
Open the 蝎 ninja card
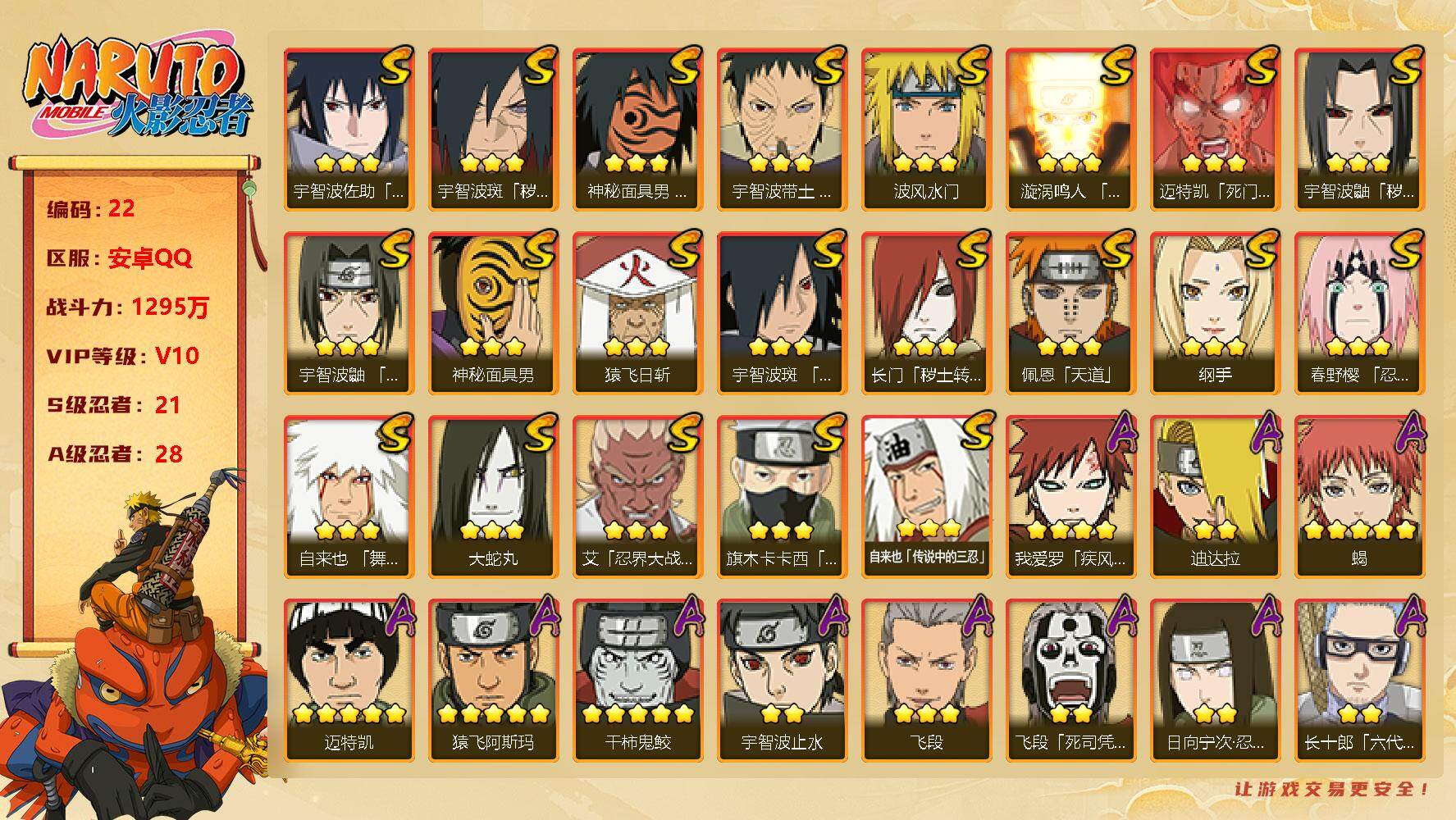click(x=1359, y=497)
